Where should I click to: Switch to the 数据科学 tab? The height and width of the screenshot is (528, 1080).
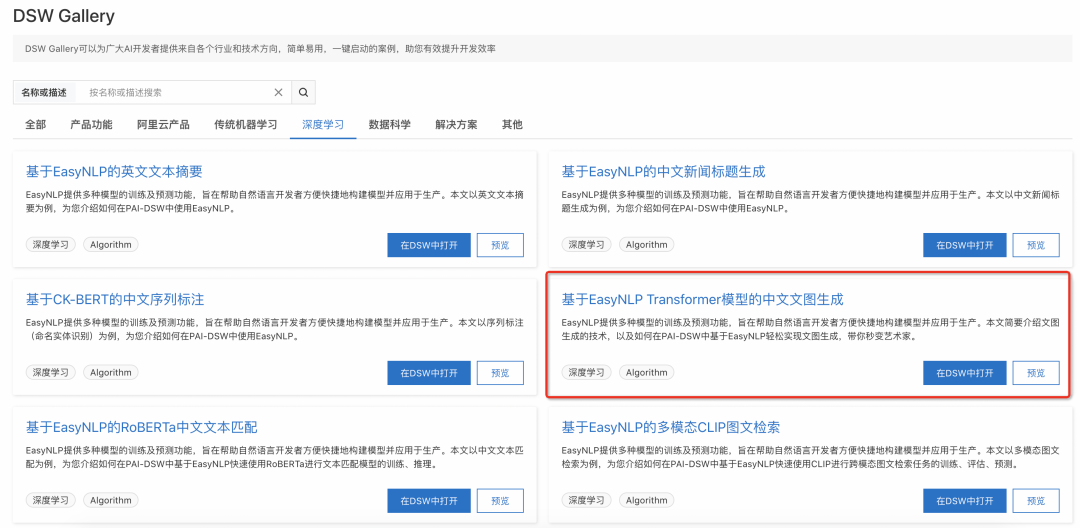pyautogui.click(x=390, y=125)
